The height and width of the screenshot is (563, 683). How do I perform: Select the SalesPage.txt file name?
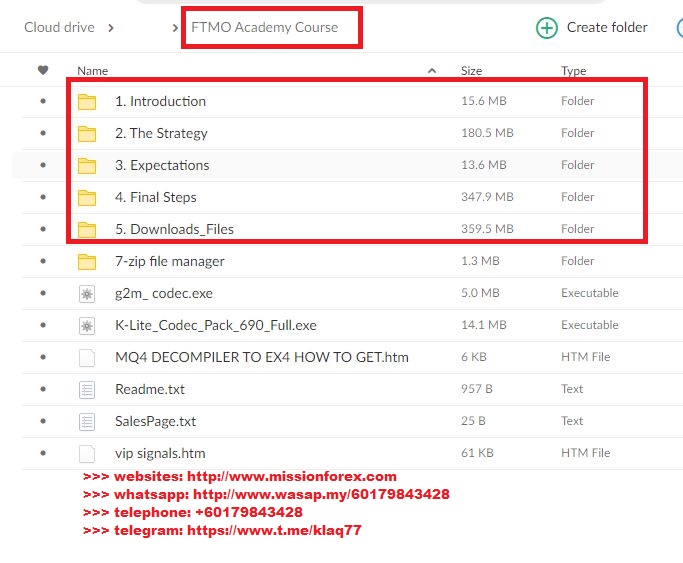(x=156, y=421)
